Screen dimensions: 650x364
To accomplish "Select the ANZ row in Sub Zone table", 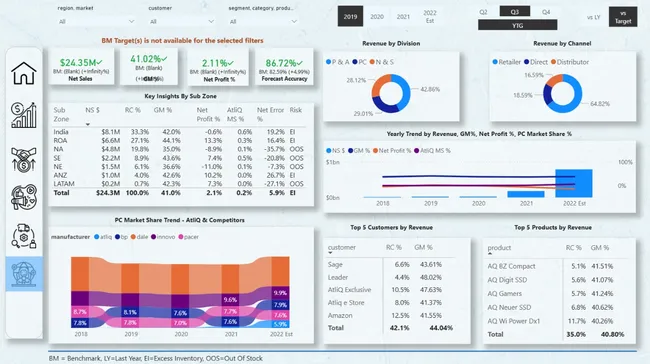I will pyautogui.click(x=178, y=175).
